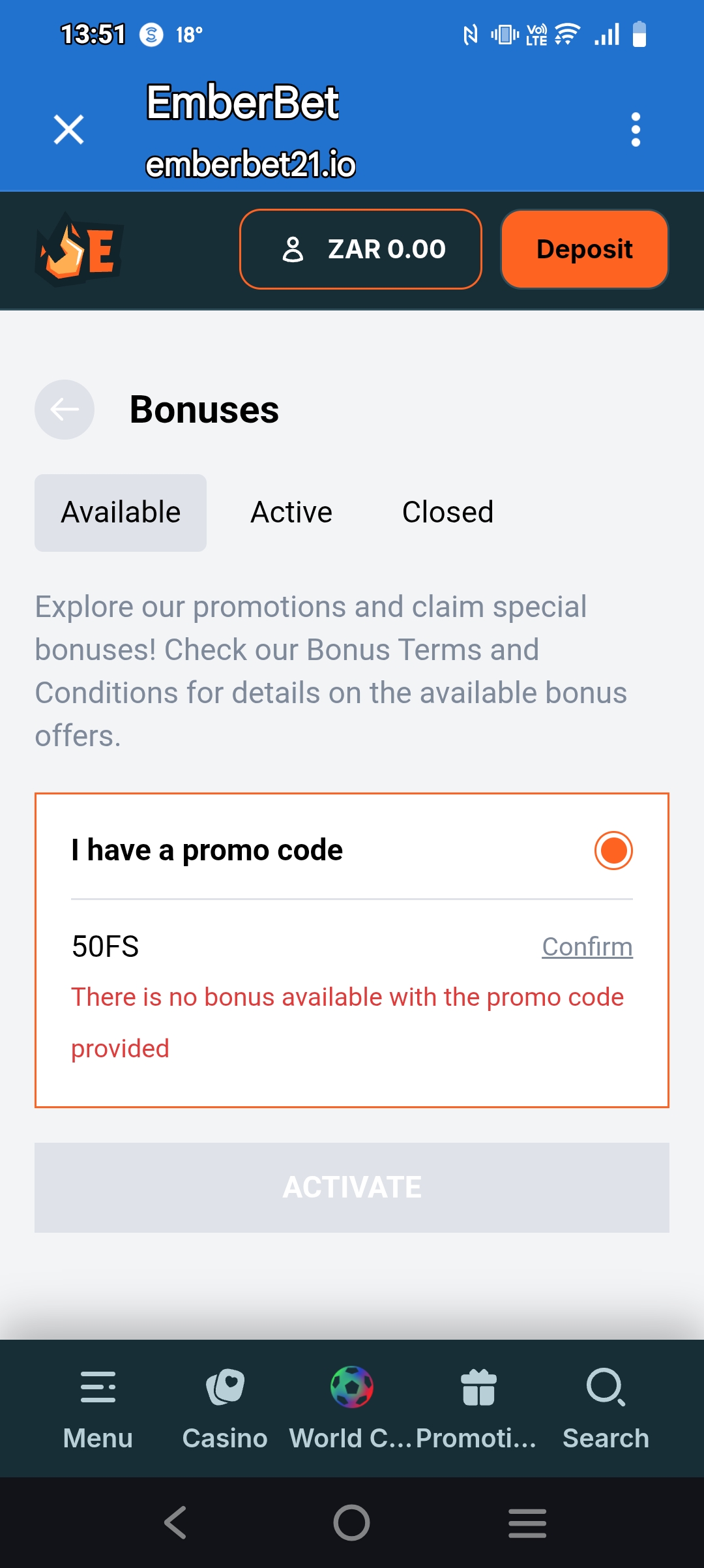Open the Closed bonuses tab

click(448, 513)
